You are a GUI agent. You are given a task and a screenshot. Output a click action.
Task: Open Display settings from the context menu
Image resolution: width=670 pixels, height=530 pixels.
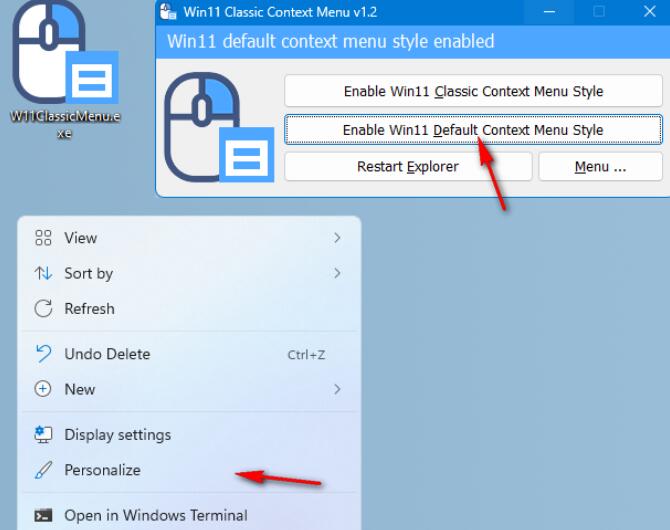click(x=189, y=434)
